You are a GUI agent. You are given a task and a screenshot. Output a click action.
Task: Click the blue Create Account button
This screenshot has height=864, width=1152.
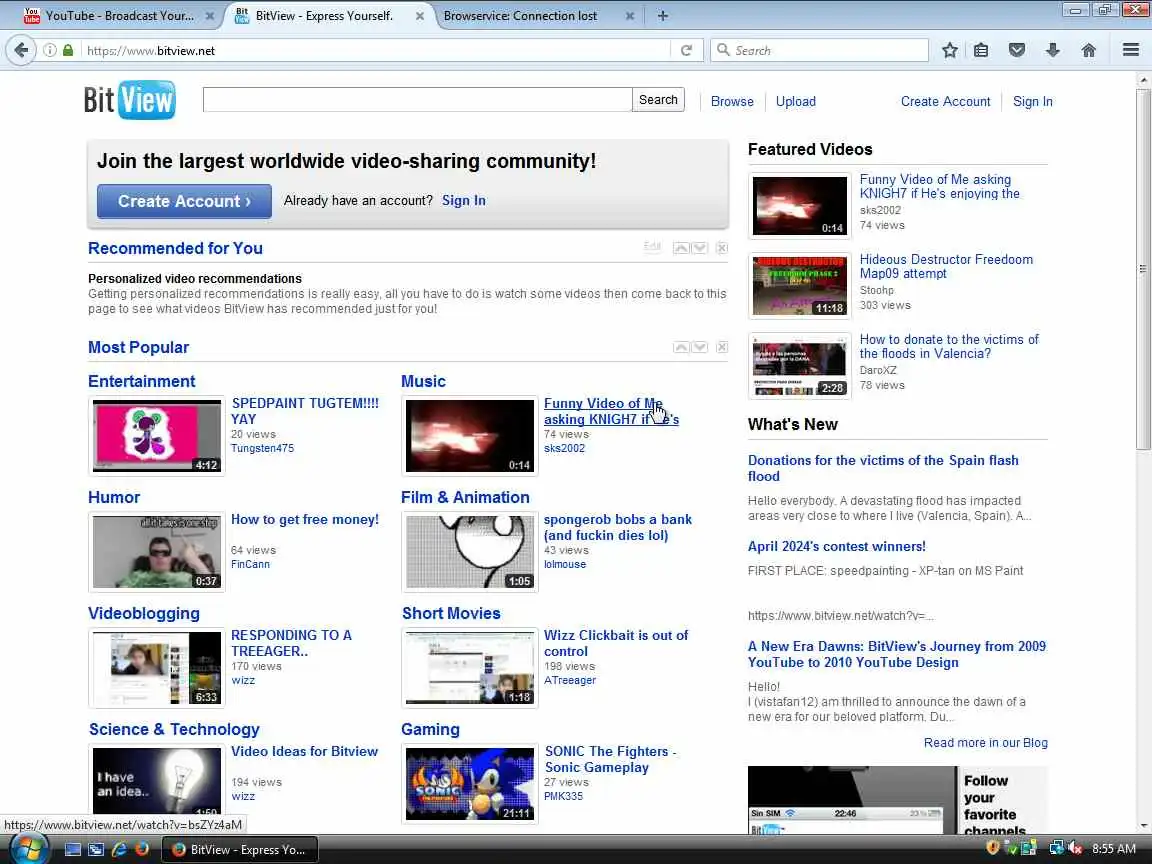184,201
